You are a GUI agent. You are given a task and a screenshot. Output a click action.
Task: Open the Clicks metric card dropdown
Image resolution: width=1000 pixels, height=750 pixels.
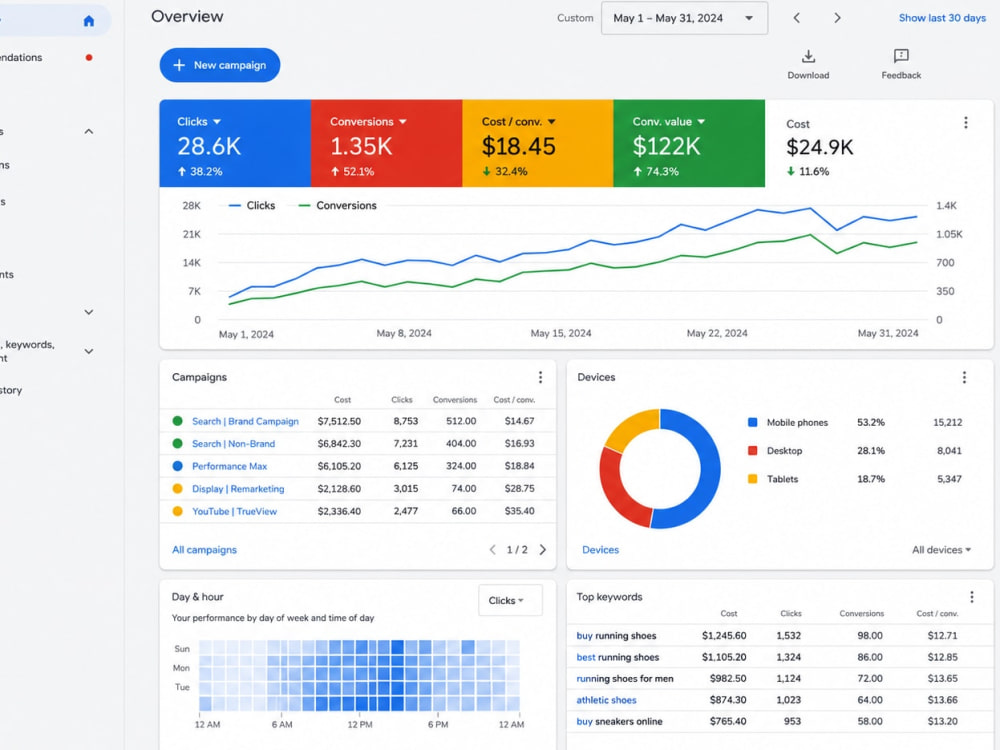[217, 121]
